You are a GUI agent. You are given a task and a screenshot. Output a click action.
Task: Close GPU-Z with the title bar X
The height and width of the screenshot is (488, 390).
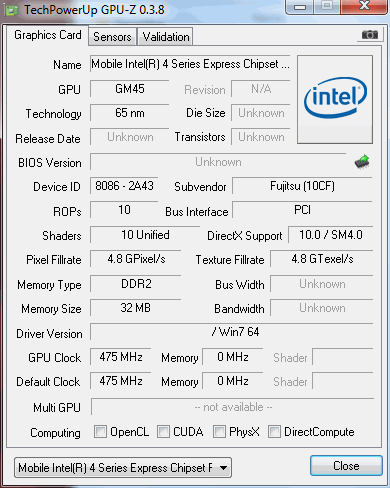(x=364, y=6)
